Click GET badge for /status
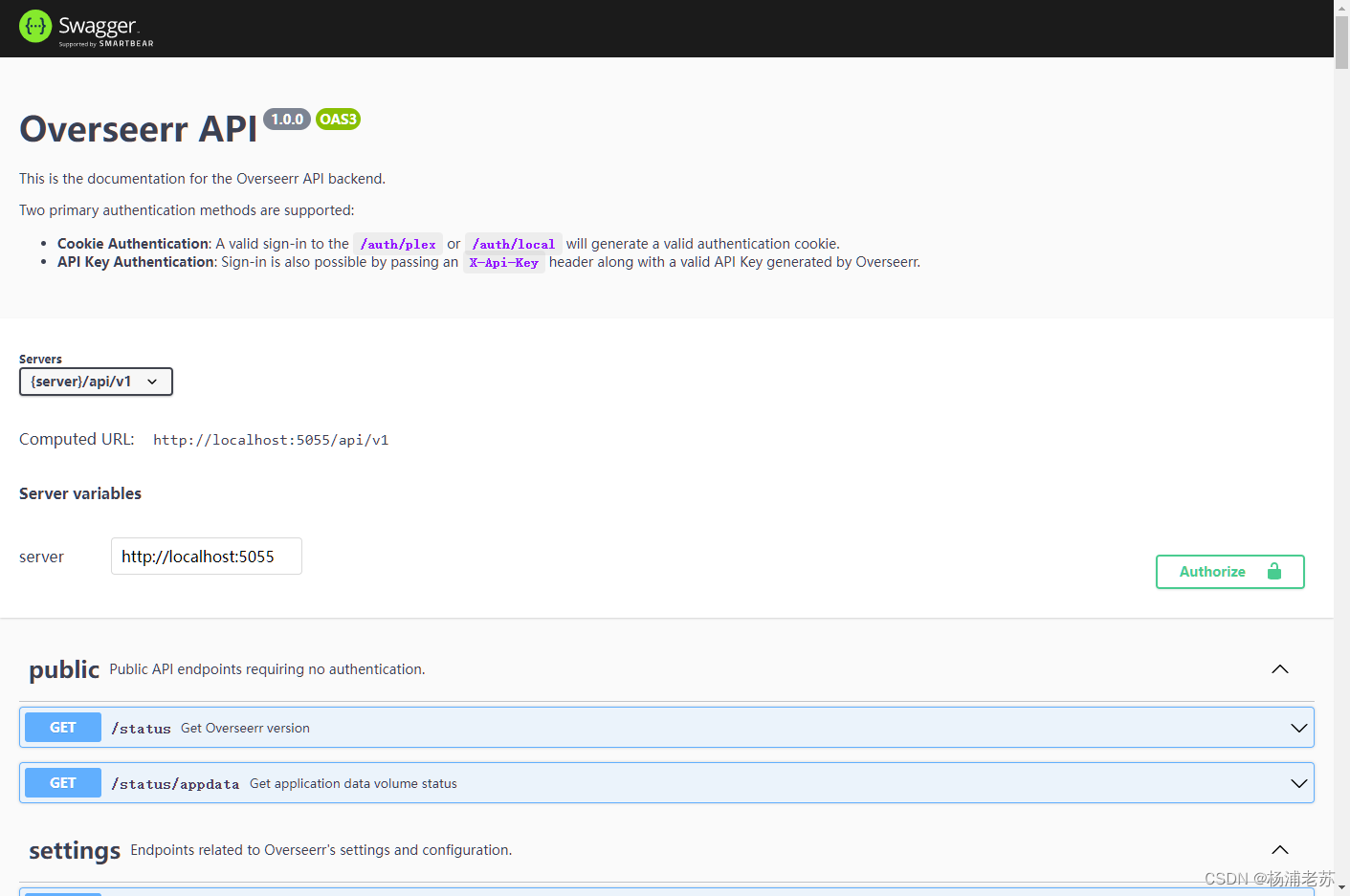Viewport: 1350px width, 896px height. click(x=63, y=728)
